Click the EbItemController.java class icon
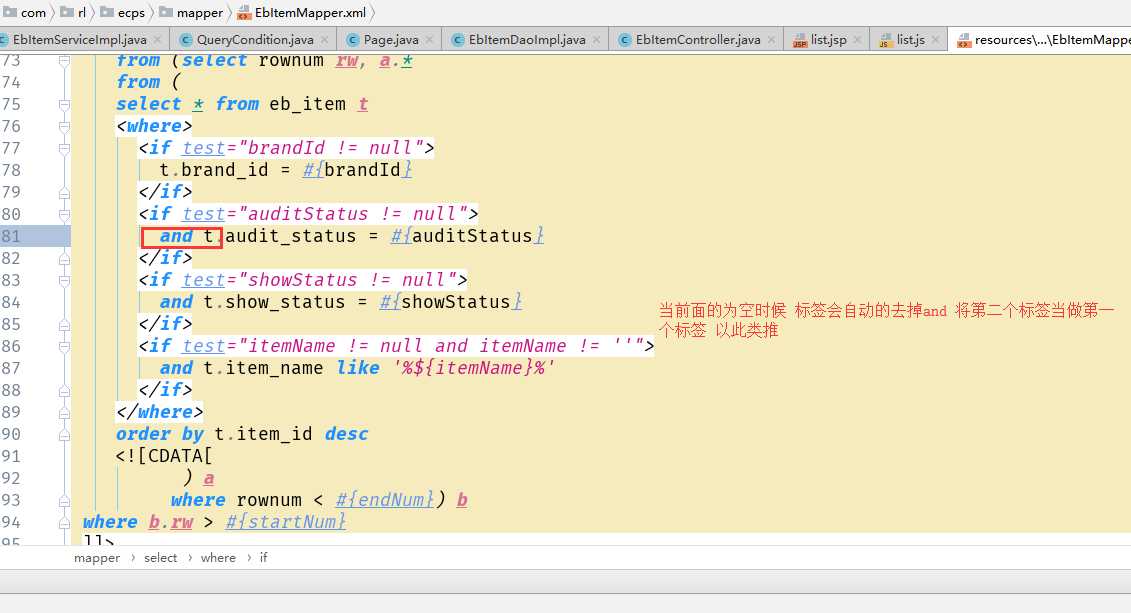The image size is (1131, 613). pos(625,40)
